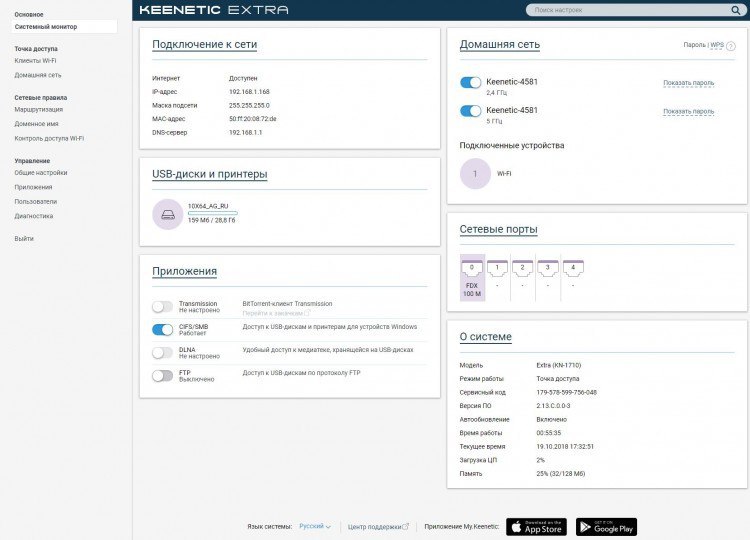The height and width of the screenshot is (540, 750).
Task: Click the uptime value 00:55:35
Action: click(x=549, y=433)
